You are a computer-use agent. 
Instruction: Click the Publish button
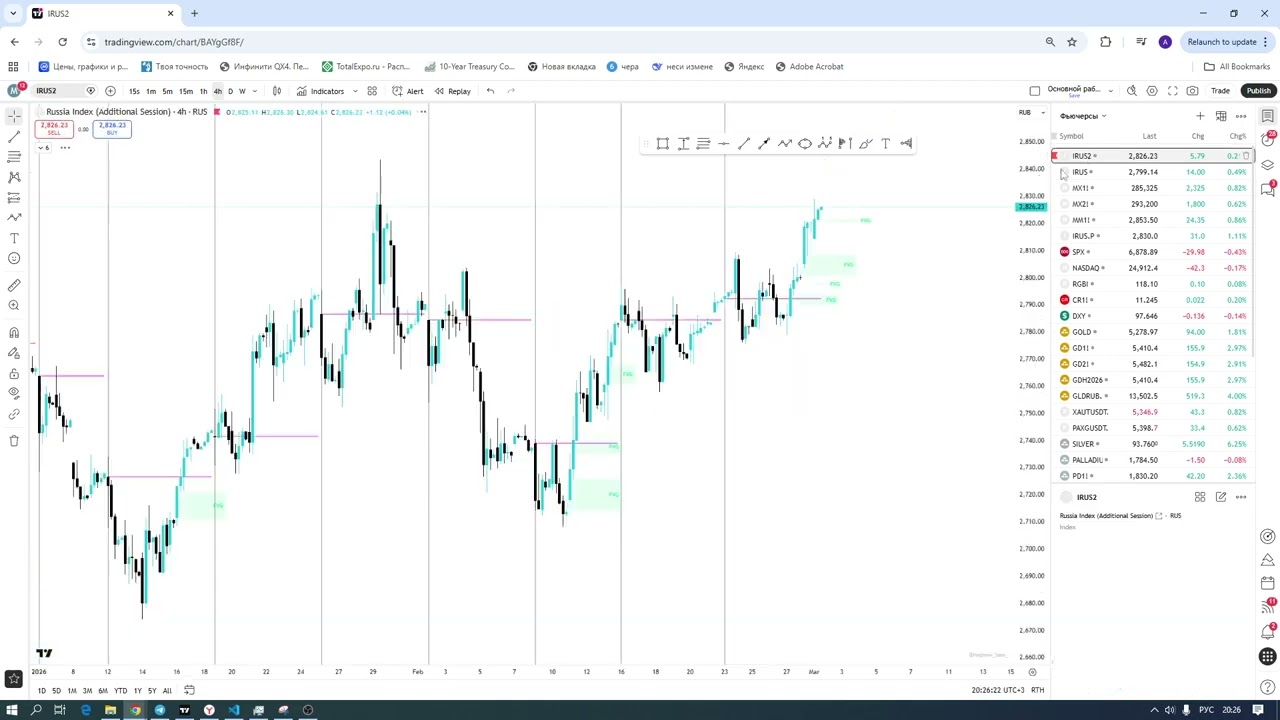point(1258,91)
